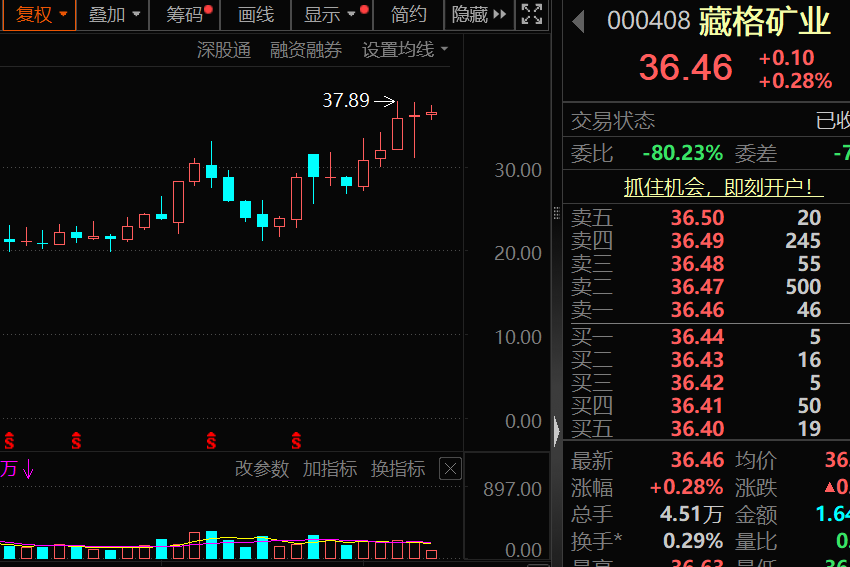Image resolution: width=850 pixels, height=567 pixels.
Task: Select the 融资融券 tab
Action: point(306,50)
